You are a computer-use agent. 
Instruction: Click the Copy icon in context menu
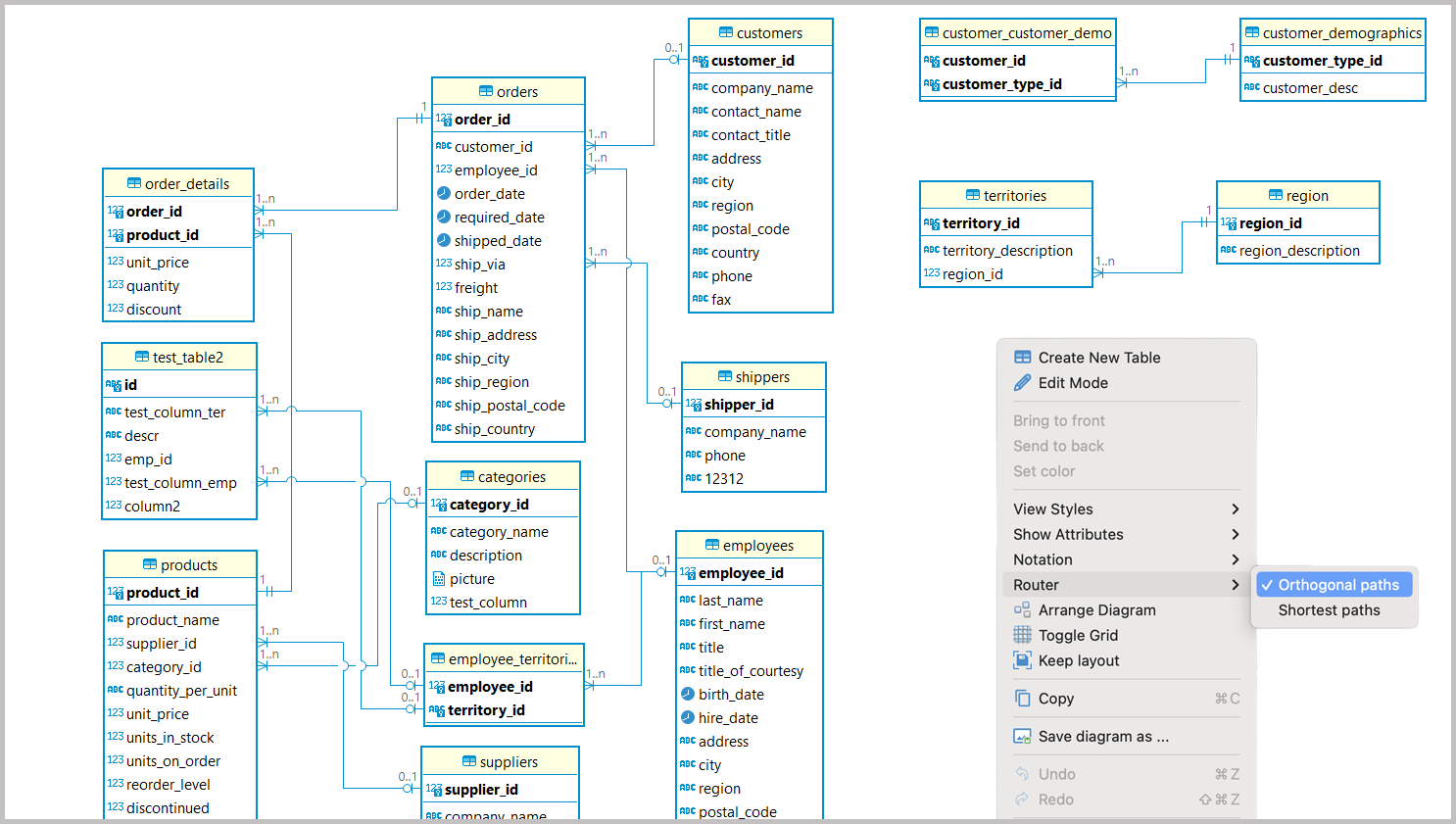[x=1022, y=699]
